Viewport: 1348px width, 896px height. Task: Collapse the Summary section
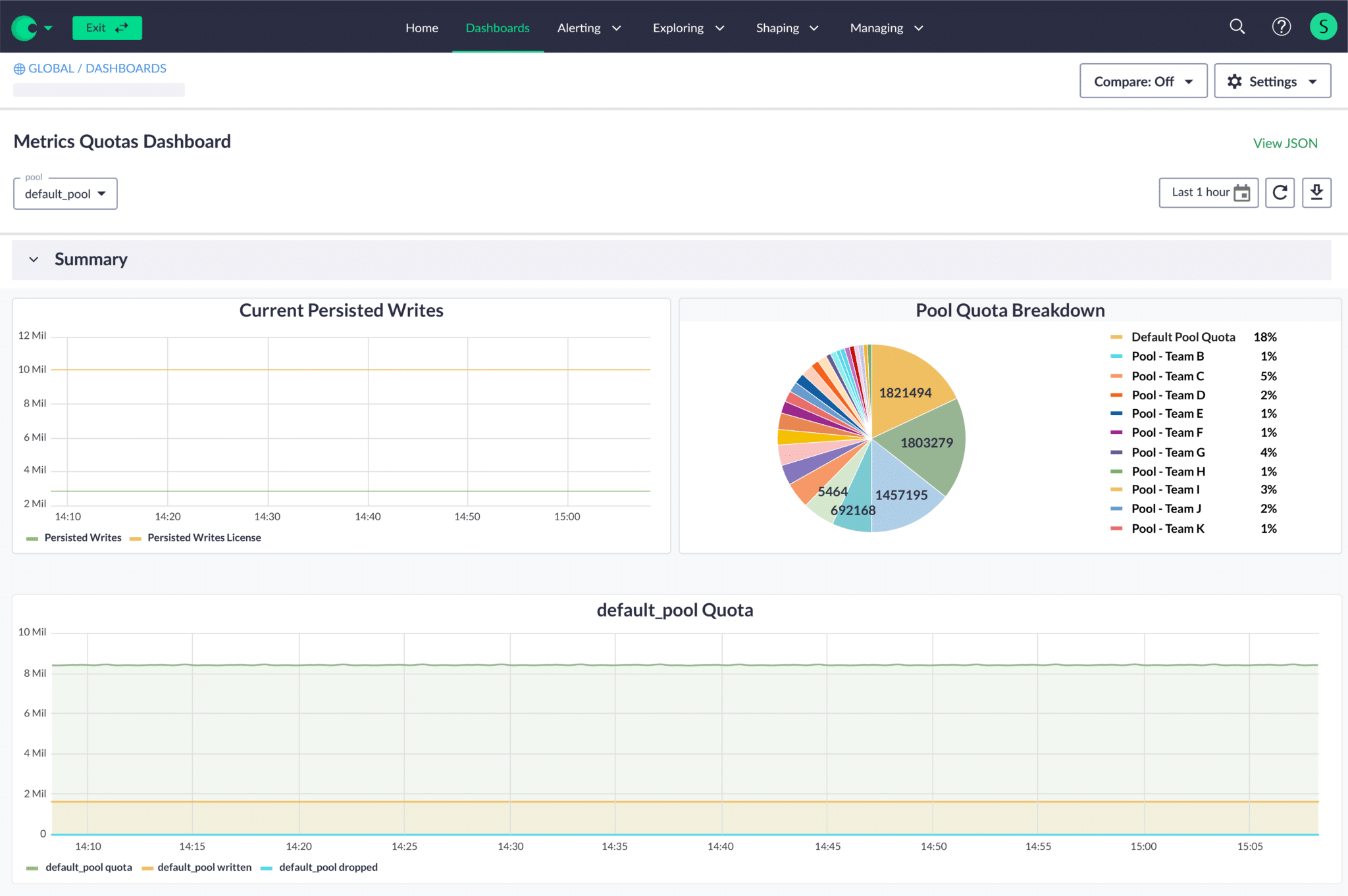(x=34, y=259)
